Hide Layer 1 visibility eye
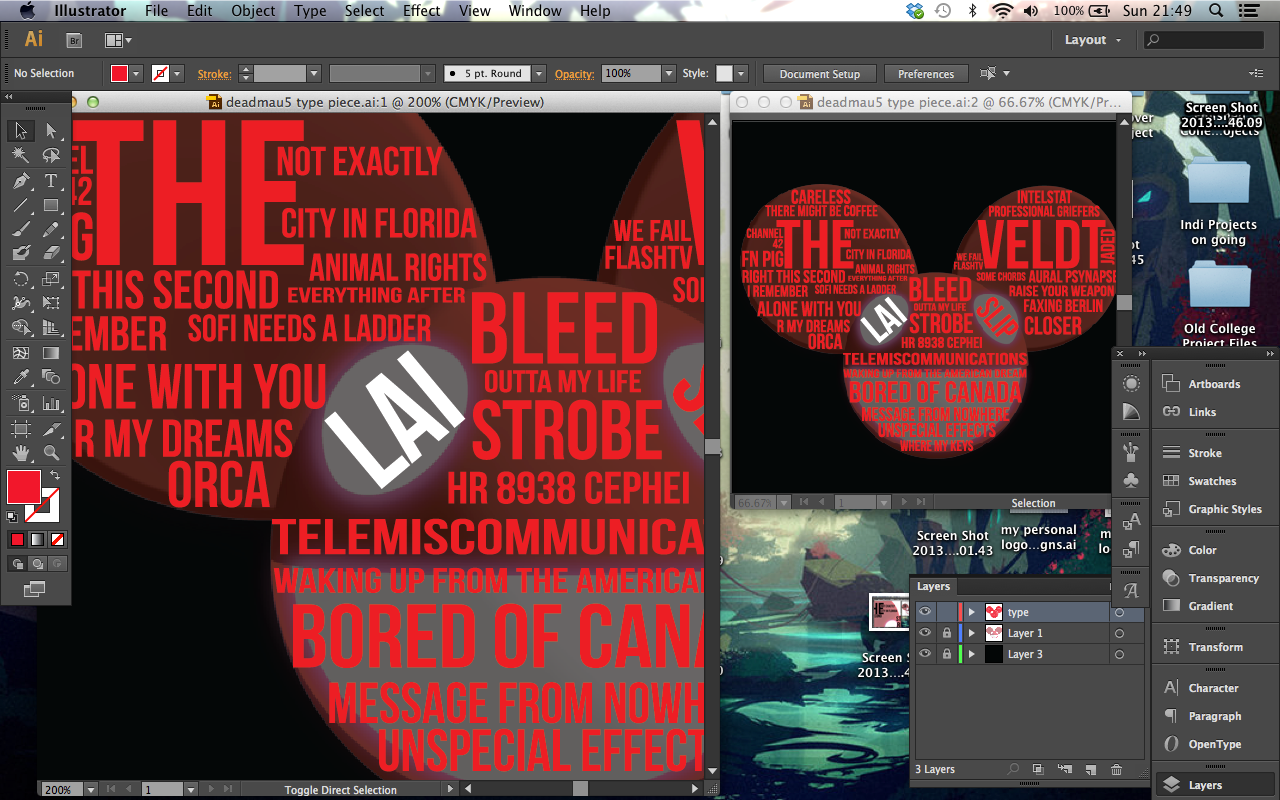Screen dimensions: 1280x800 (925, 633)
